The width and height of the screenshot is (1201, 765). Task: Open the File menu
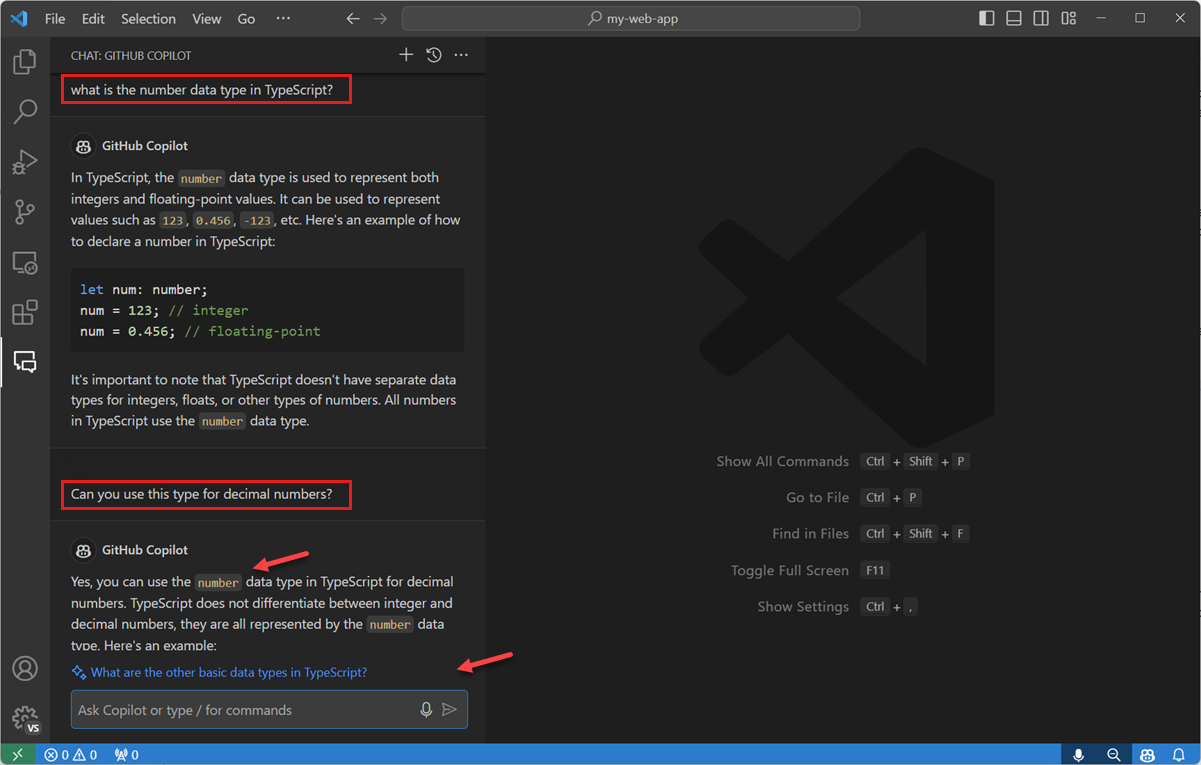(x=55, y=19)
